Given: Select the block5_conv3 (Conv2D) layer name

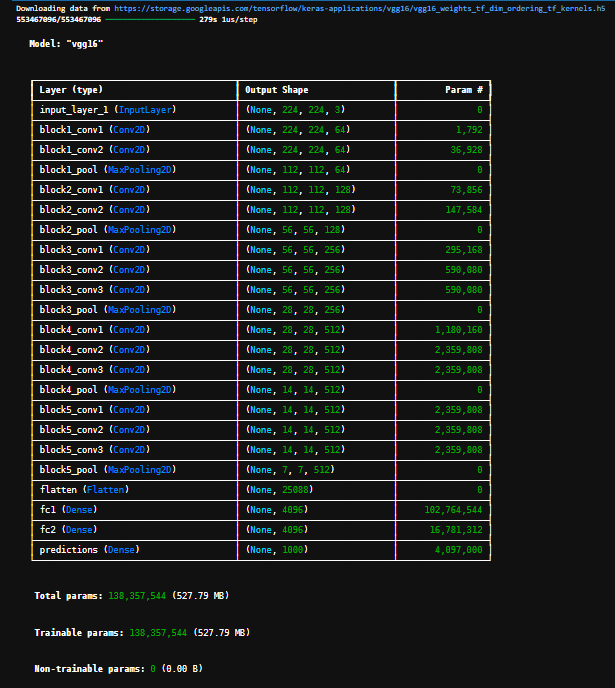Looking at the screenshot, I should coord(95,450).
